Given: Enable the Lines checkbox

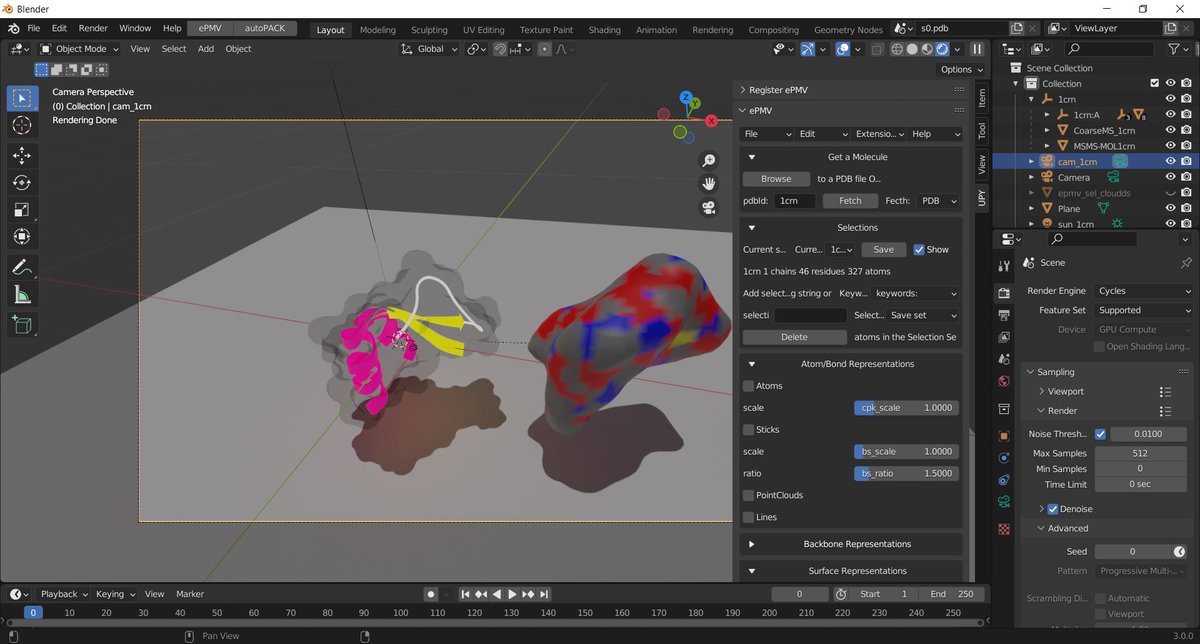Looking at the screenshot, I should 748,518.
